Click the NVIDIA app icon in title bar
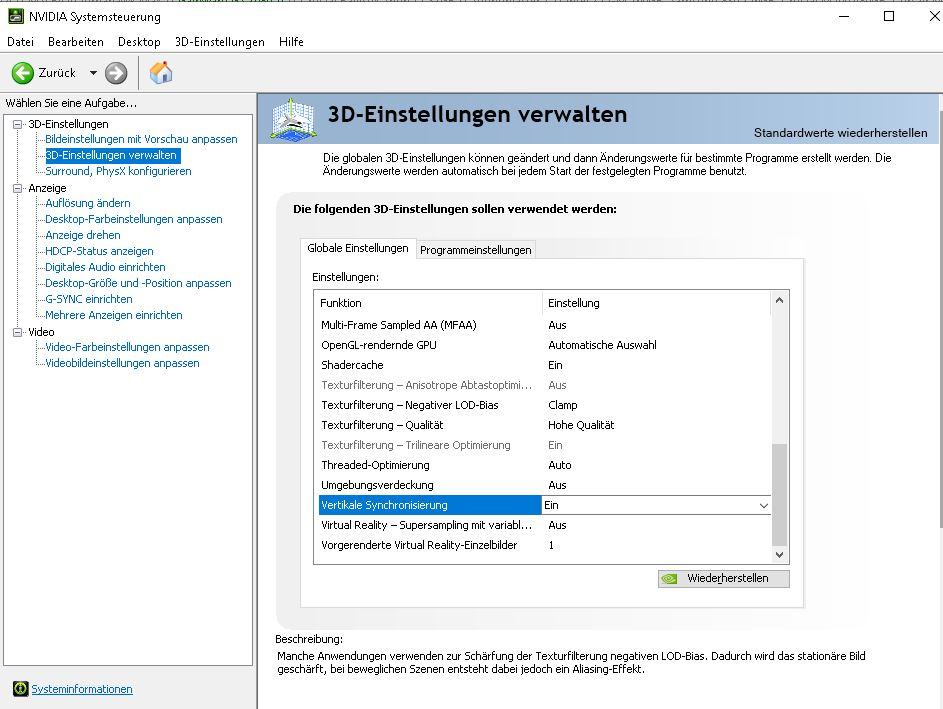Screen dimensions: 943x709 click(x=16, y=16)
